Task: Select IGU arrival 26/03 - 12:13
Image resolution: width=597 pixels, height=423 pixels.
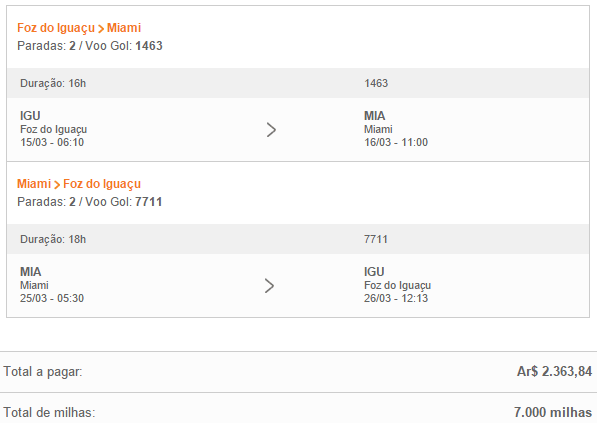Action: point(396,298)
